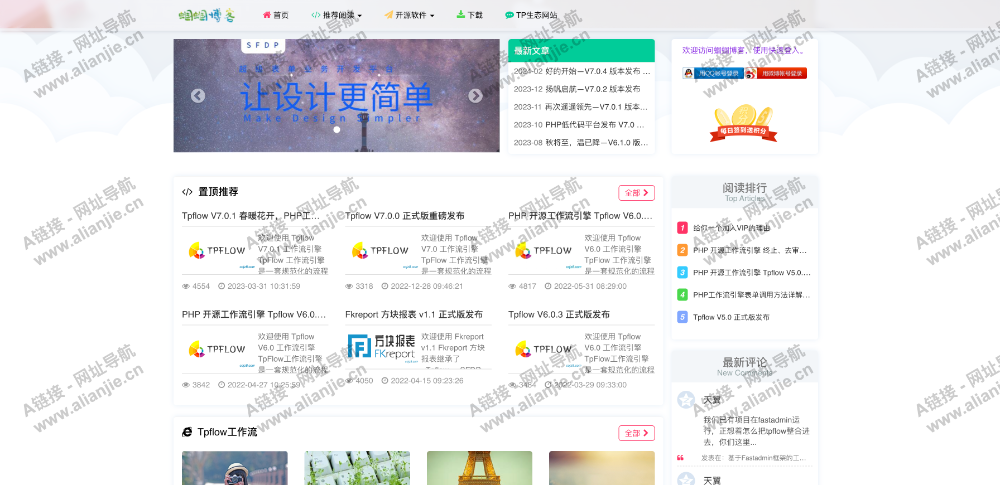Show previous slide with the carousel left arrow
Screen dimensions: 1000x485
[198, 96]
